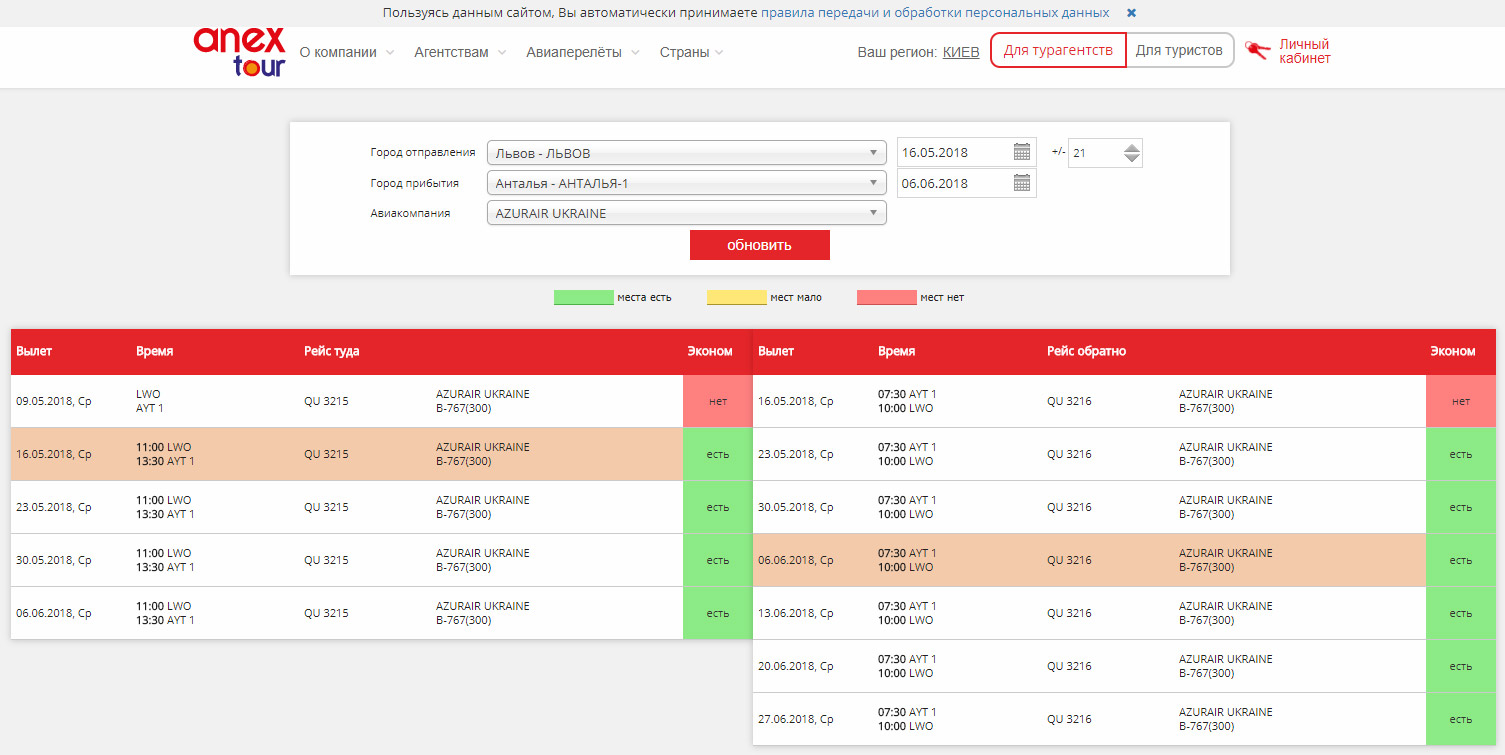Expand the Агентствам menu
This screenshot has height=755, width=1505.
click(x=460, y=52)
